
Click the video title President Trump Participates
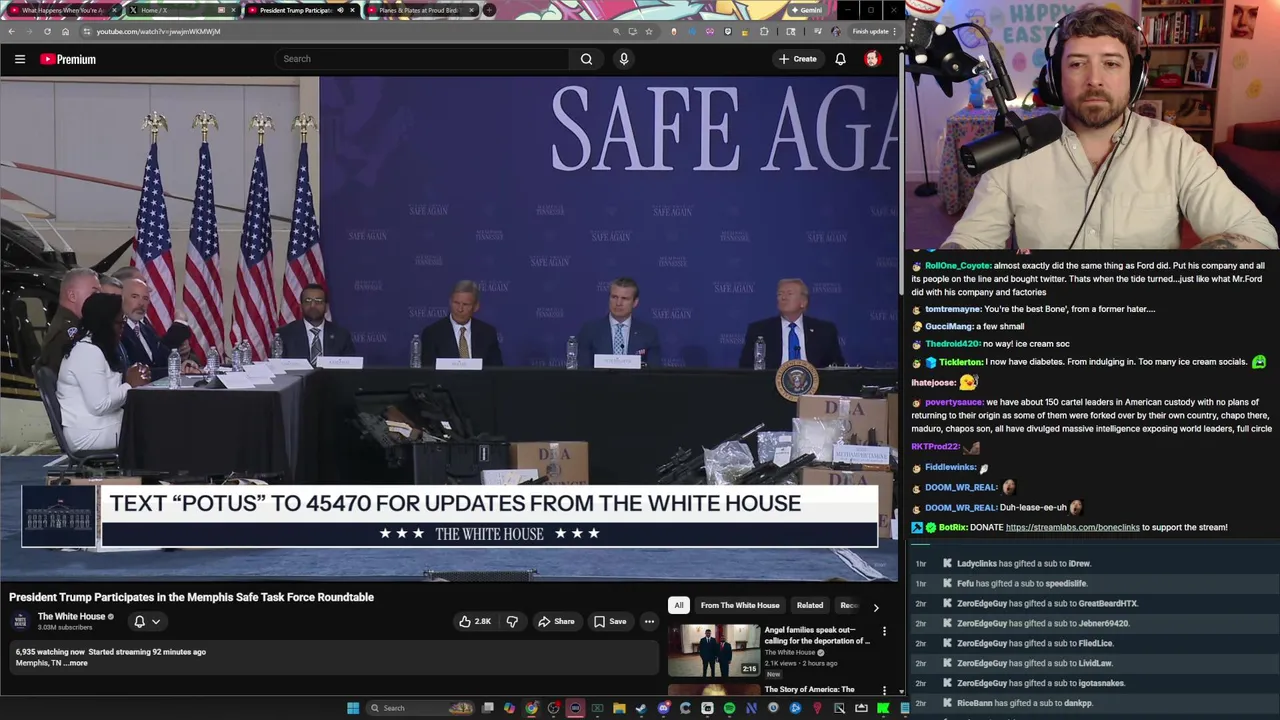(x=191, y=597)
